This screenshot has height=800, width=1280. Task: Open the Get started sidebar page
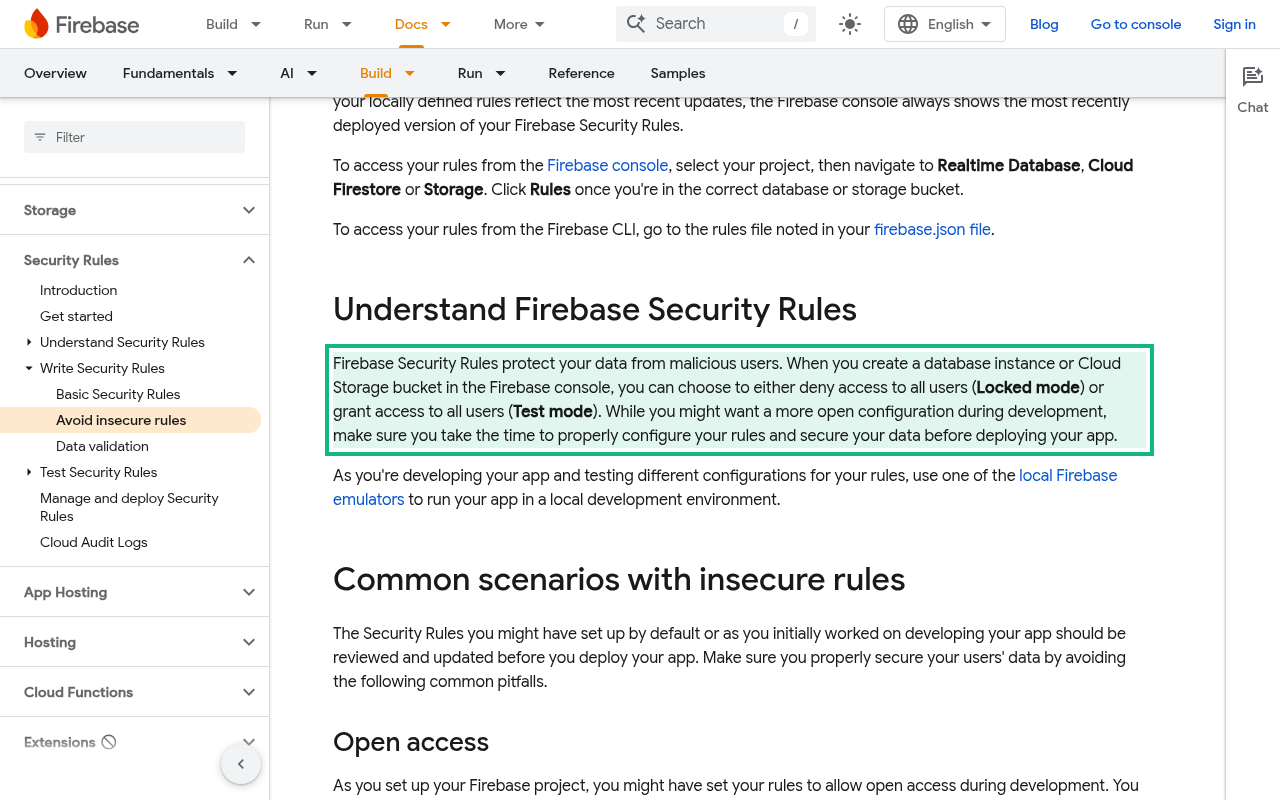(76, 316)
